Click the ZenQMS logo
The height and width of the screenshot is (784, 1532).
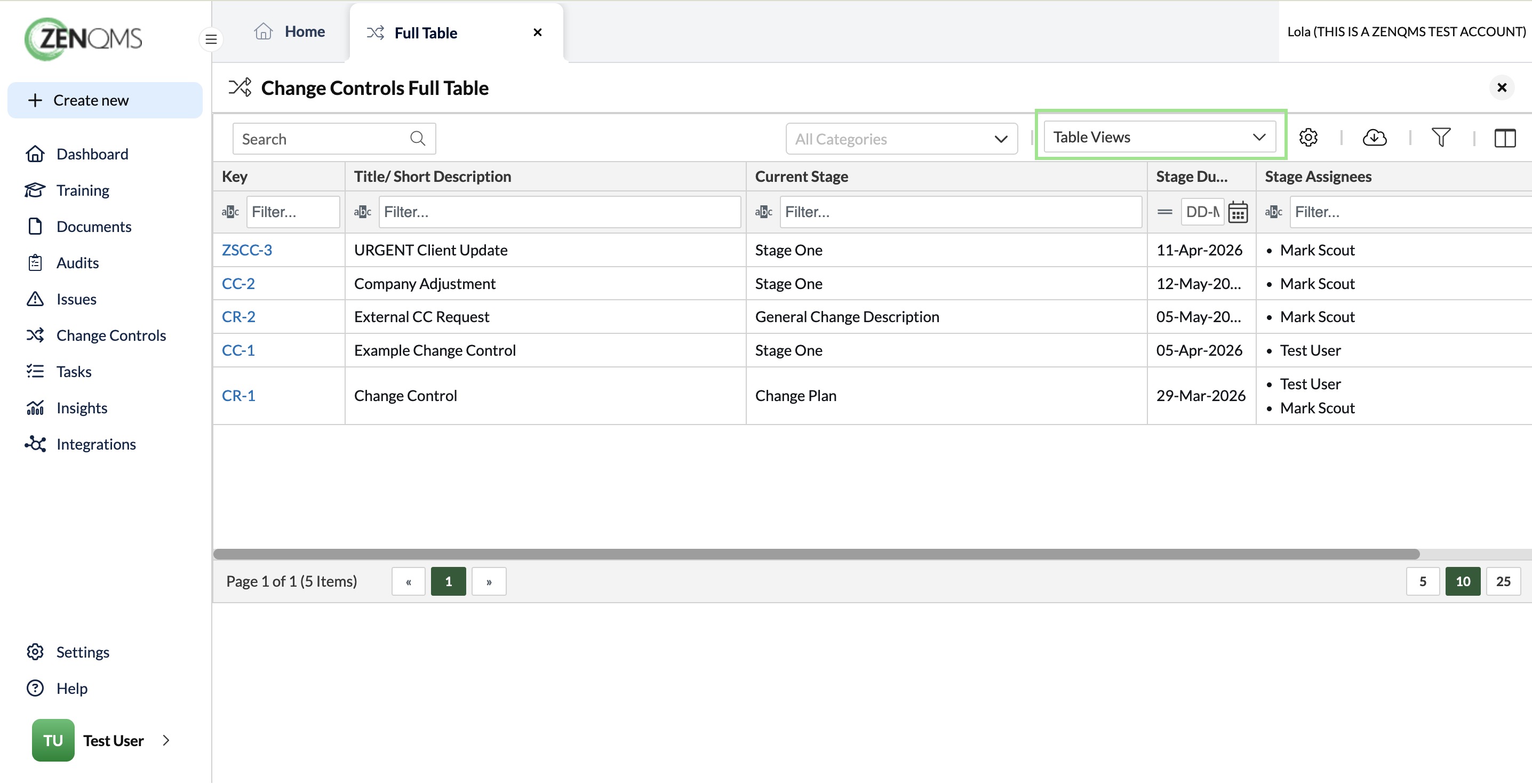click(x=83, y=38)
